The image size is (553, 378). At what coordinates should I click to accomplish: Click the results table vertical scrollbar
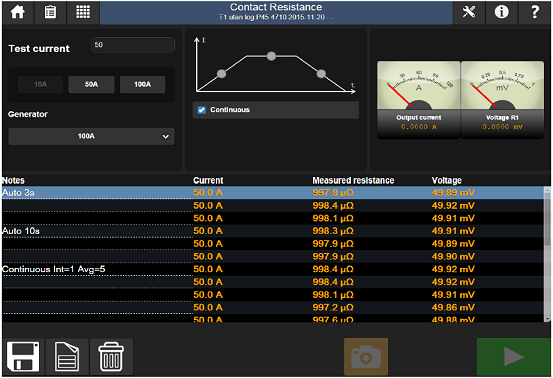point(547,254)
